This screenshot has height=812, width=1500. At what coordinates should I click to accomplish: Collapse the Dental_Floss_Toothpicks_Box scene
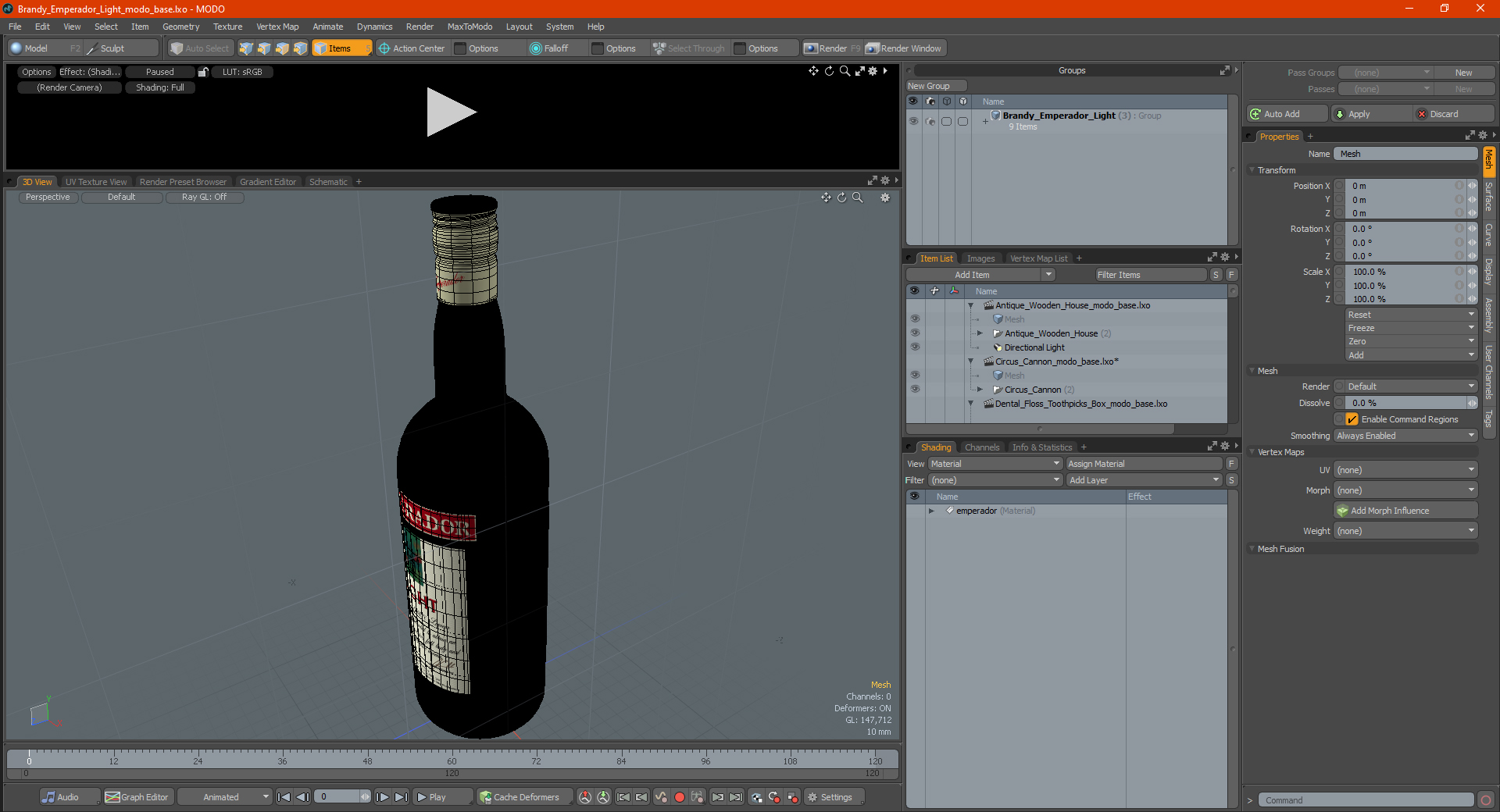(x=971, y=404)
